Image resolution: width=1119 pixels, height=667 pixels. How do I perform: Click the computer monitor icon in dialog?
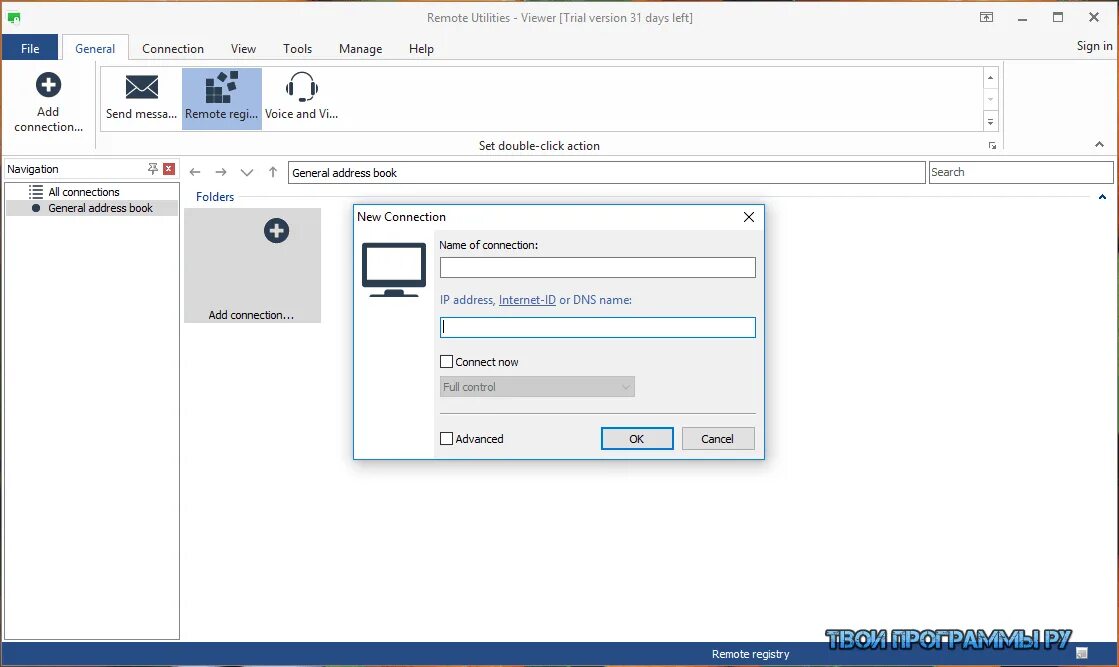click(x=393, y=269)
